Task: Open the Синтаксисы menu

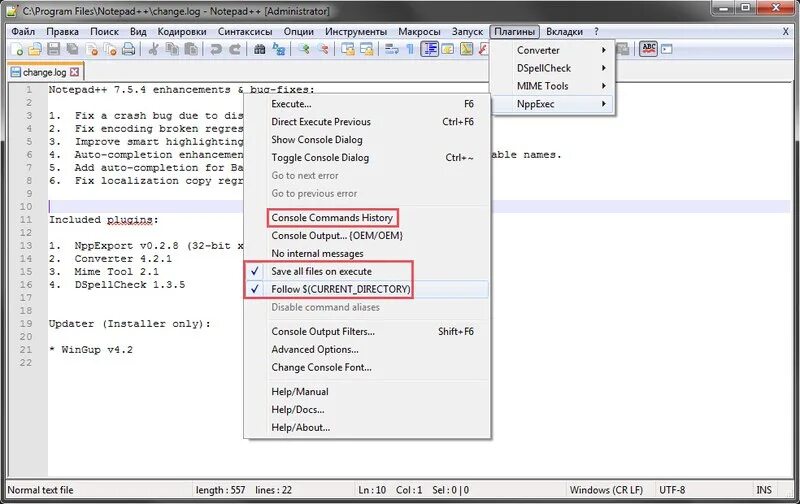Action: pos(245,32)
